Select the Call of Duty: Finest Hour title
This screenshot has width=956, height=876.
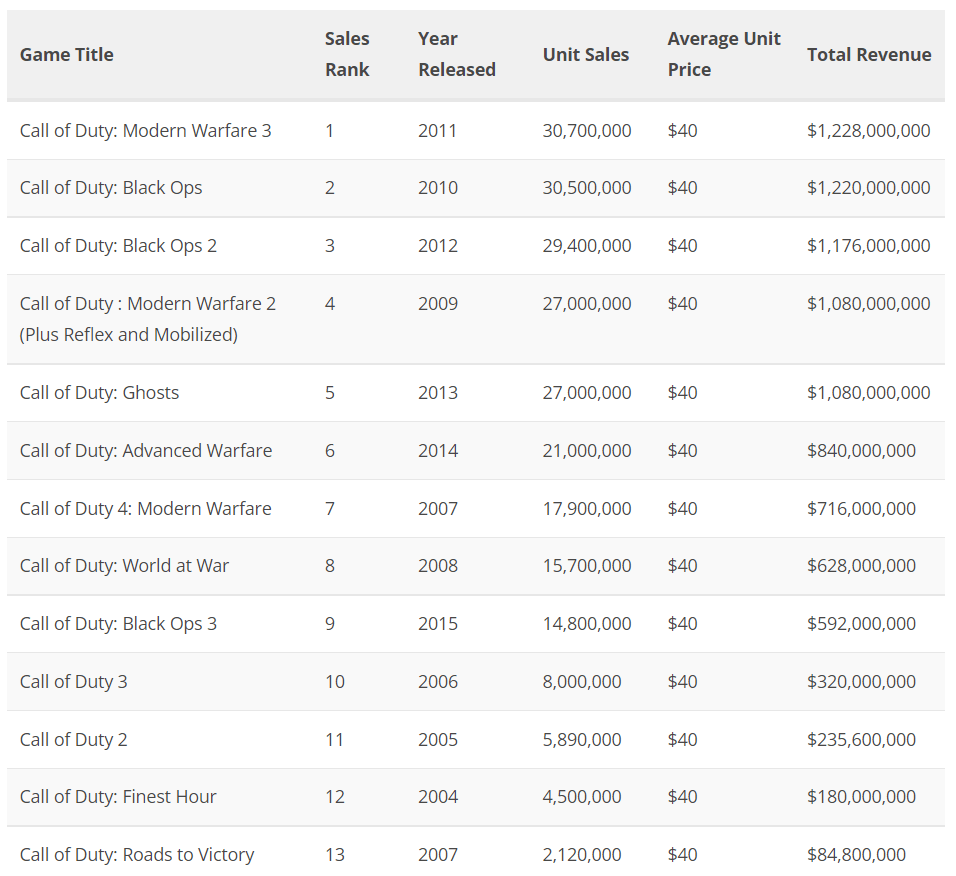118,797
